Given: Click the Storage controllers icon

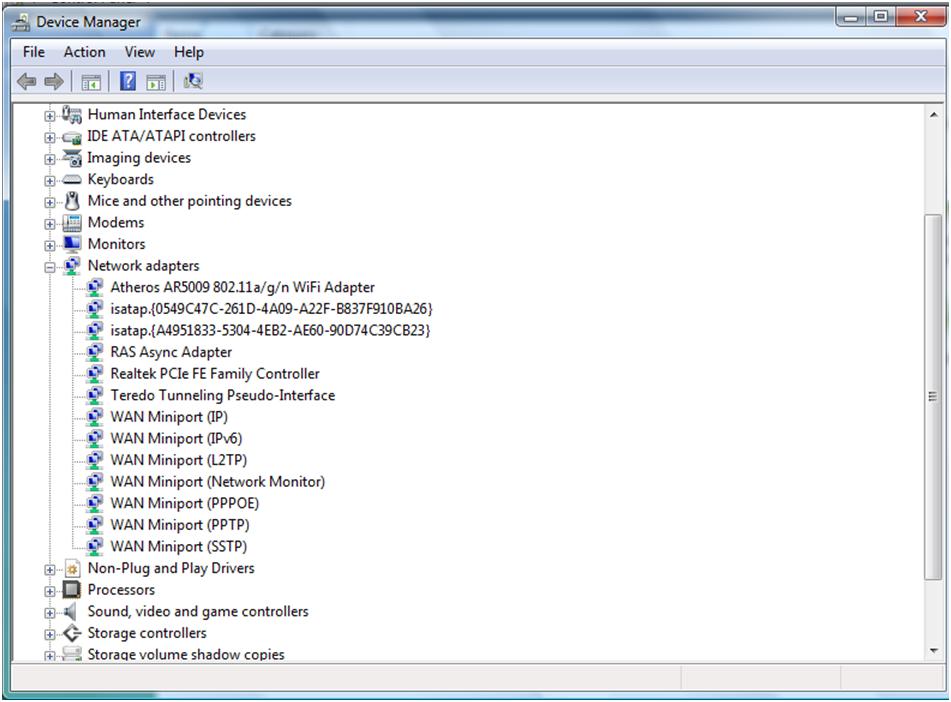Looking at the screenshot, I should click(x=72, y=633).
